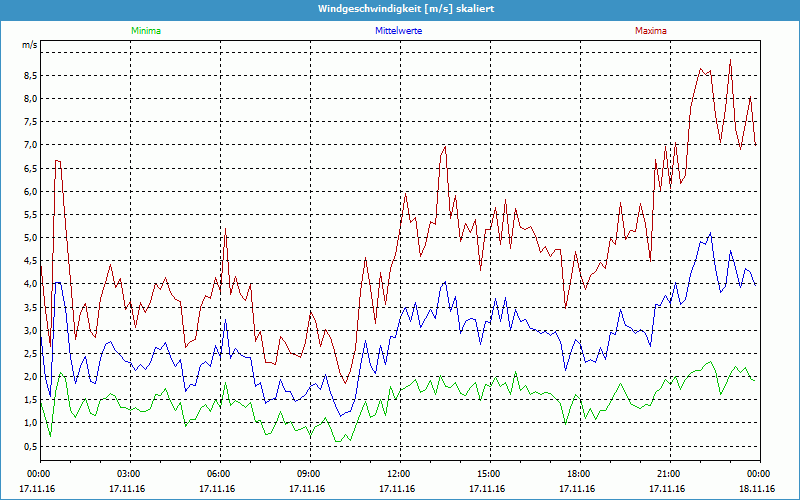
Task: Click the 2,5 y-axis value
Action: pyautogui.click(x=30, y=354)
